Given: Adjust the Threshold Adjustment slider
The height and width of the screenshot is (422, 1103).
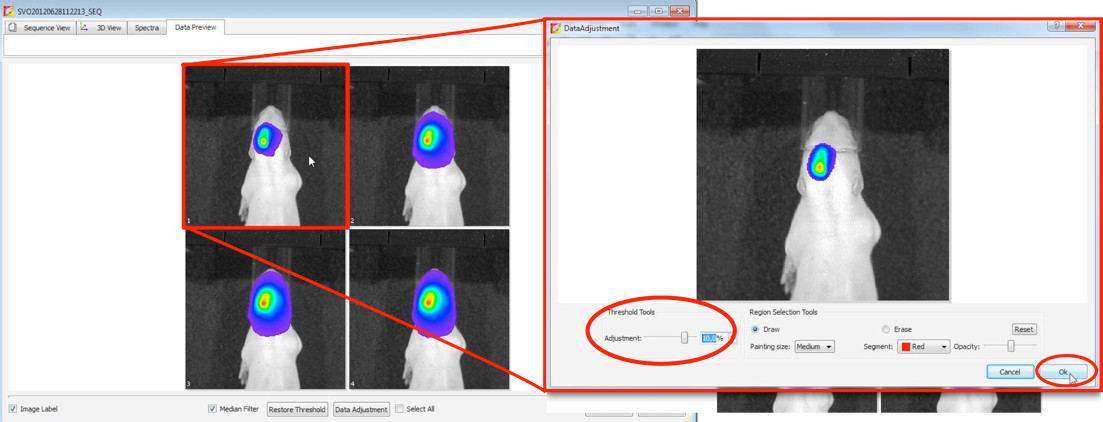Looking at the screenshot, I should [x=684, y=338].
